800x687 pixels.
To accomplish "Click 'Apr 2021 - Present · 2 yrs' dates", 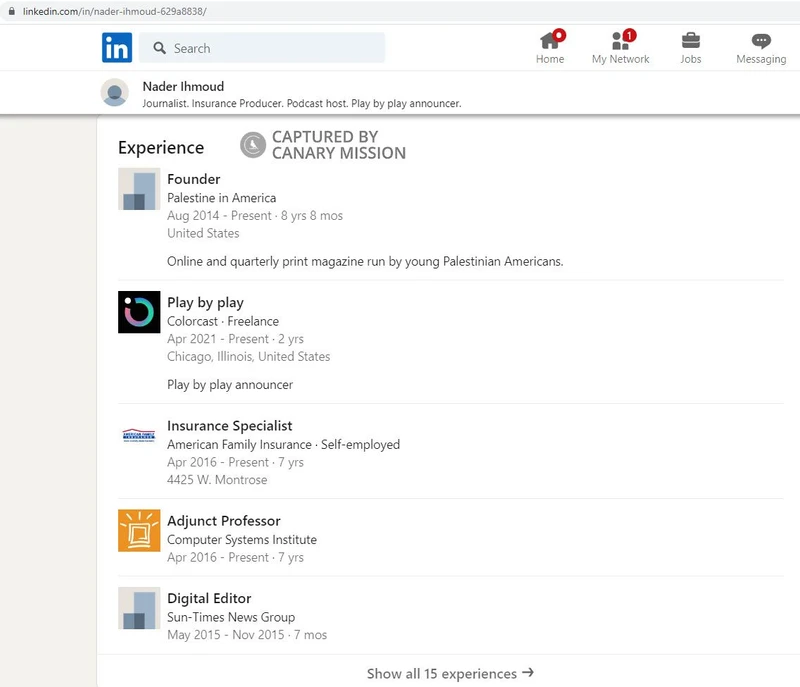I will tap(235, 339).
